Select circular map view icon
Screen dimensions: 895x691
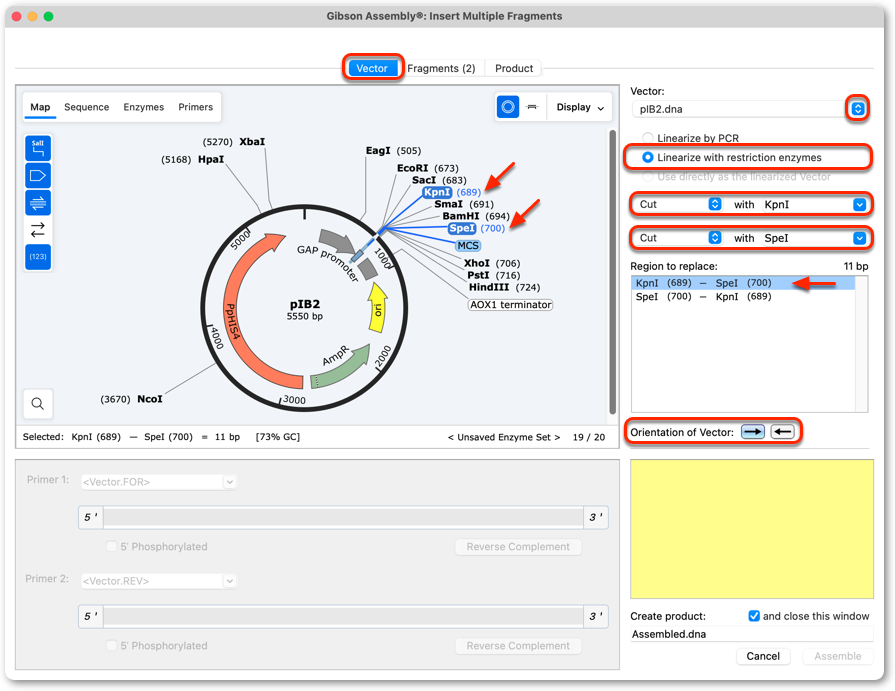click(x=507, y=107)
